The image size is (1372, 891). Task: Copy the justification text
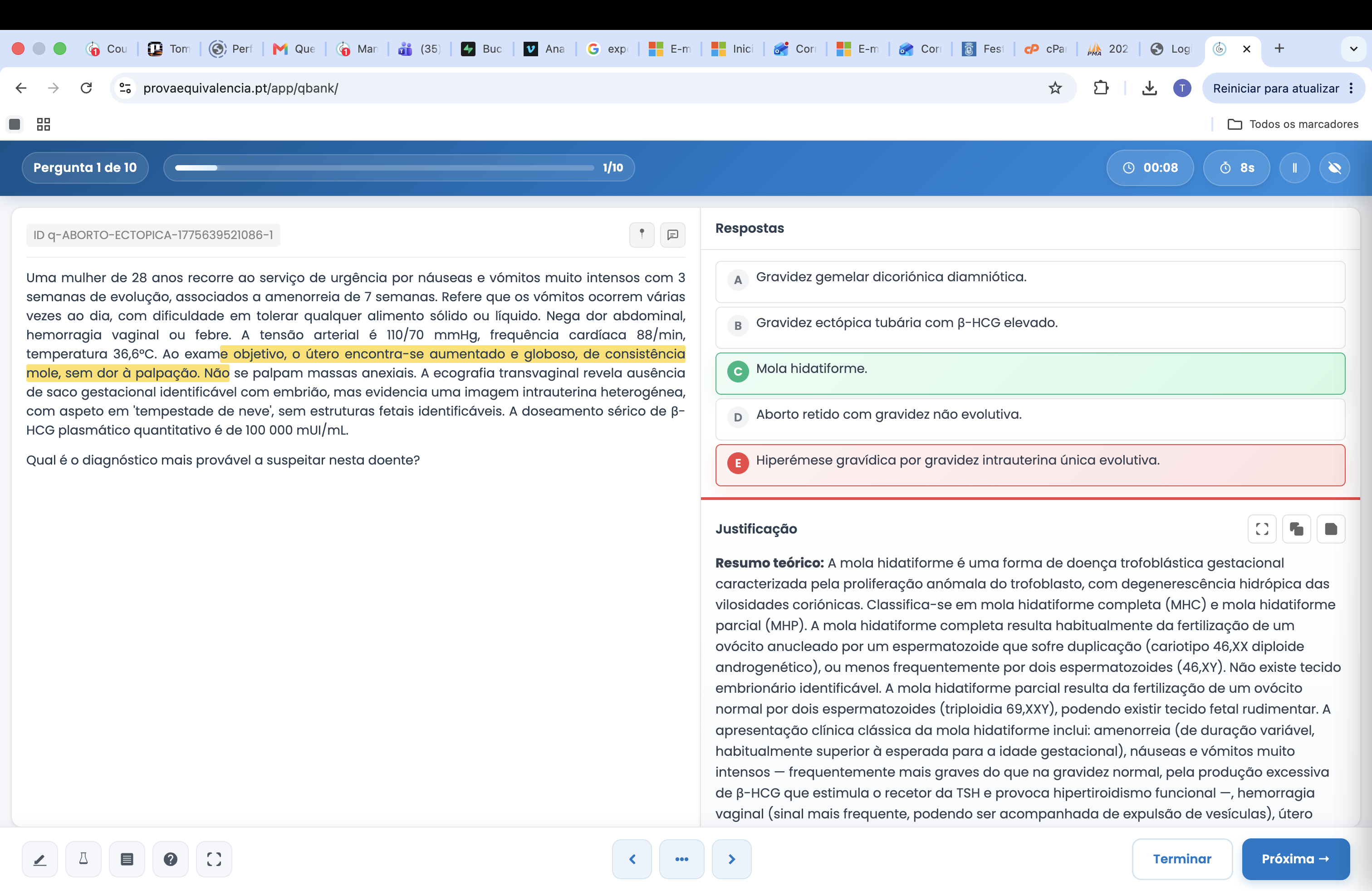click(x=1297, y=529)
